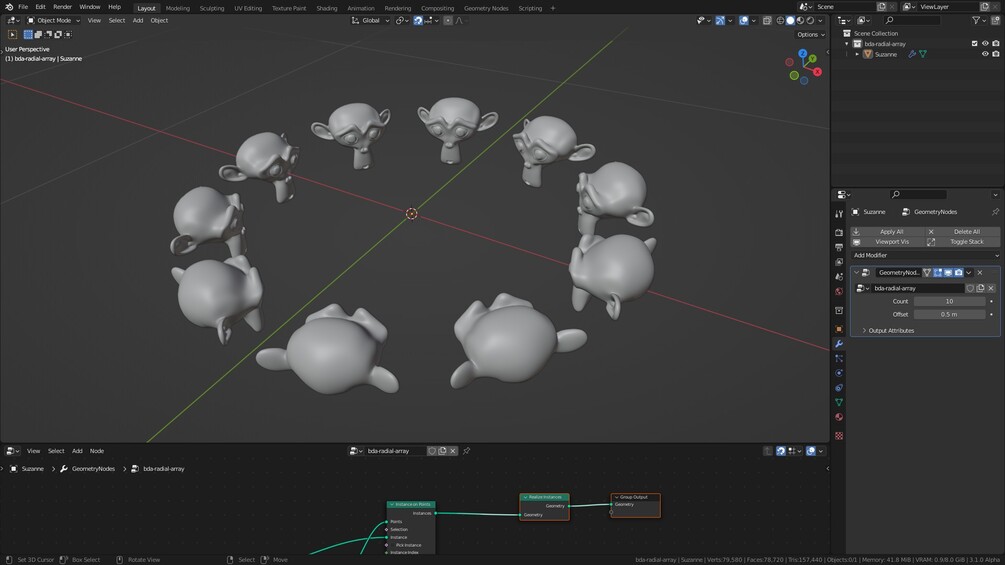1005x565 pixels.
Task: Open the Object Data properties triangle tab
Action: click(839, 402)
